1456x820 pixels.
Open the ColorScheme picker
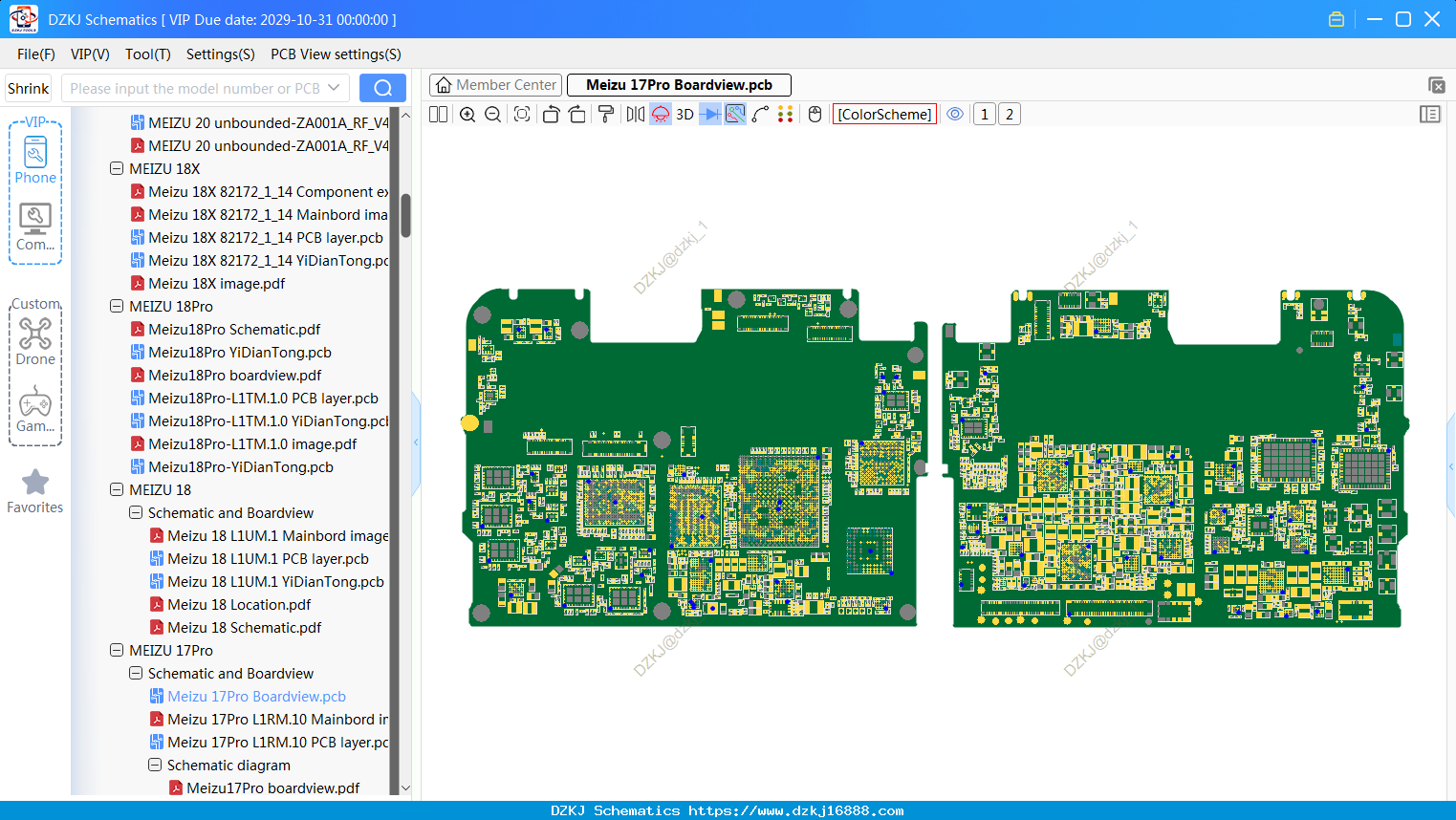point(884,115)
